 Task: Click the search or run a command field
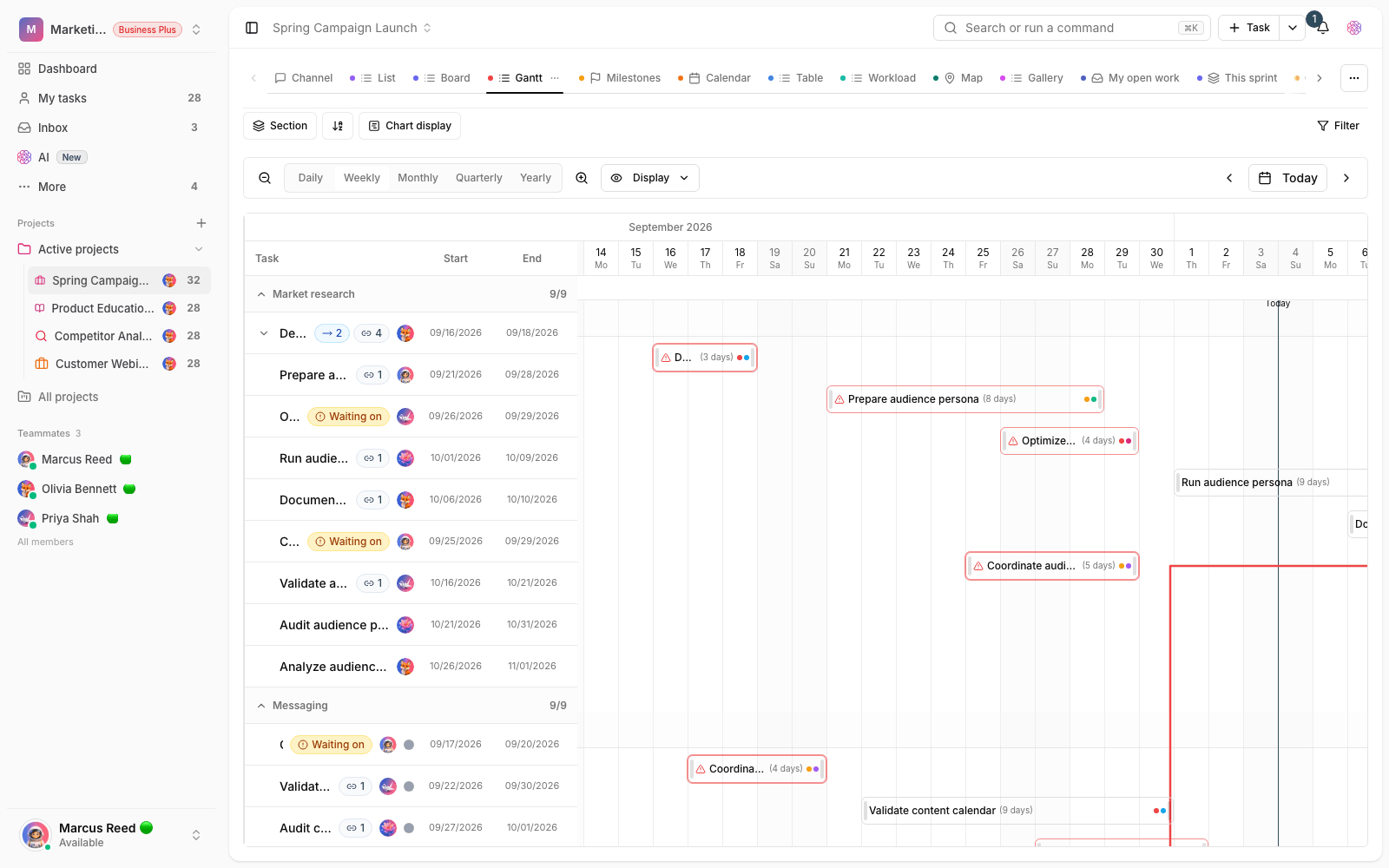coord(1072,28)
